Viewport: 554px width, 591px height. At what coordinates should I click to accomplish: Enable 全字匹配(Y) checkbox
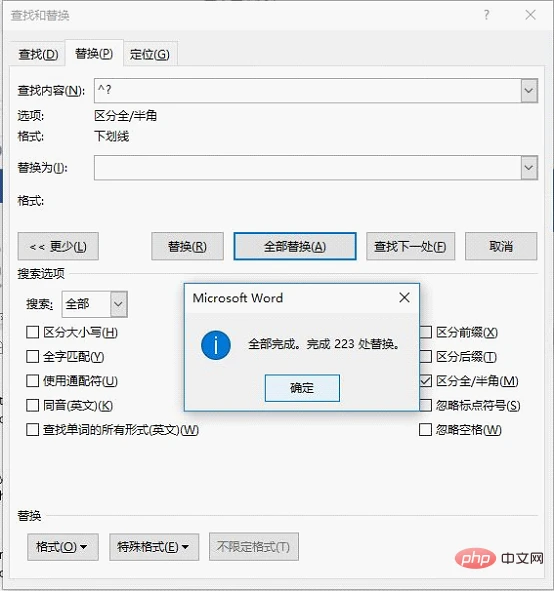32,357
